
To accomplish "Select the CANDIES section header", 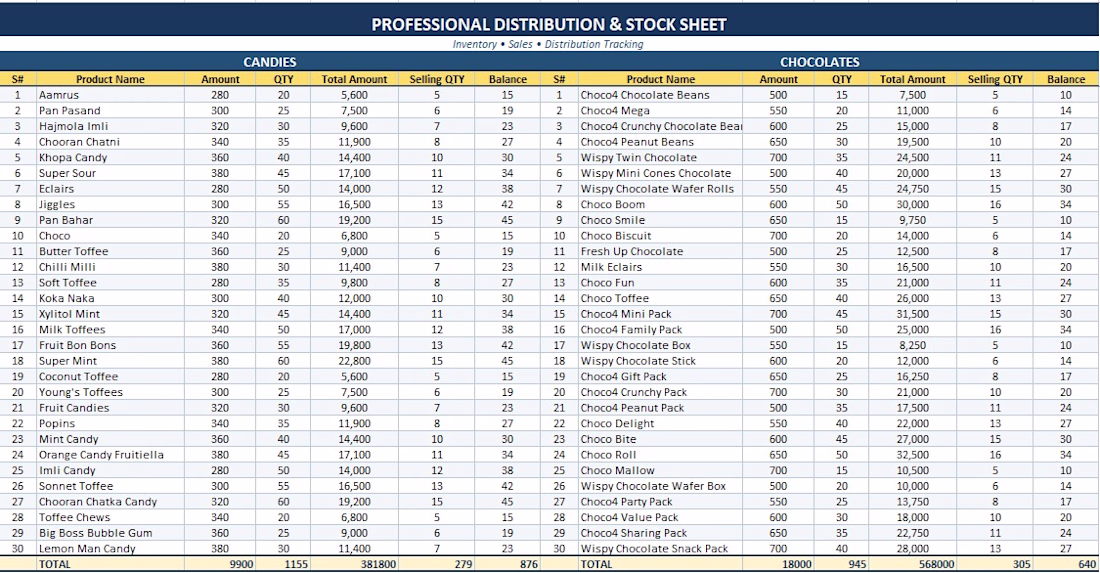I will 270,62.
